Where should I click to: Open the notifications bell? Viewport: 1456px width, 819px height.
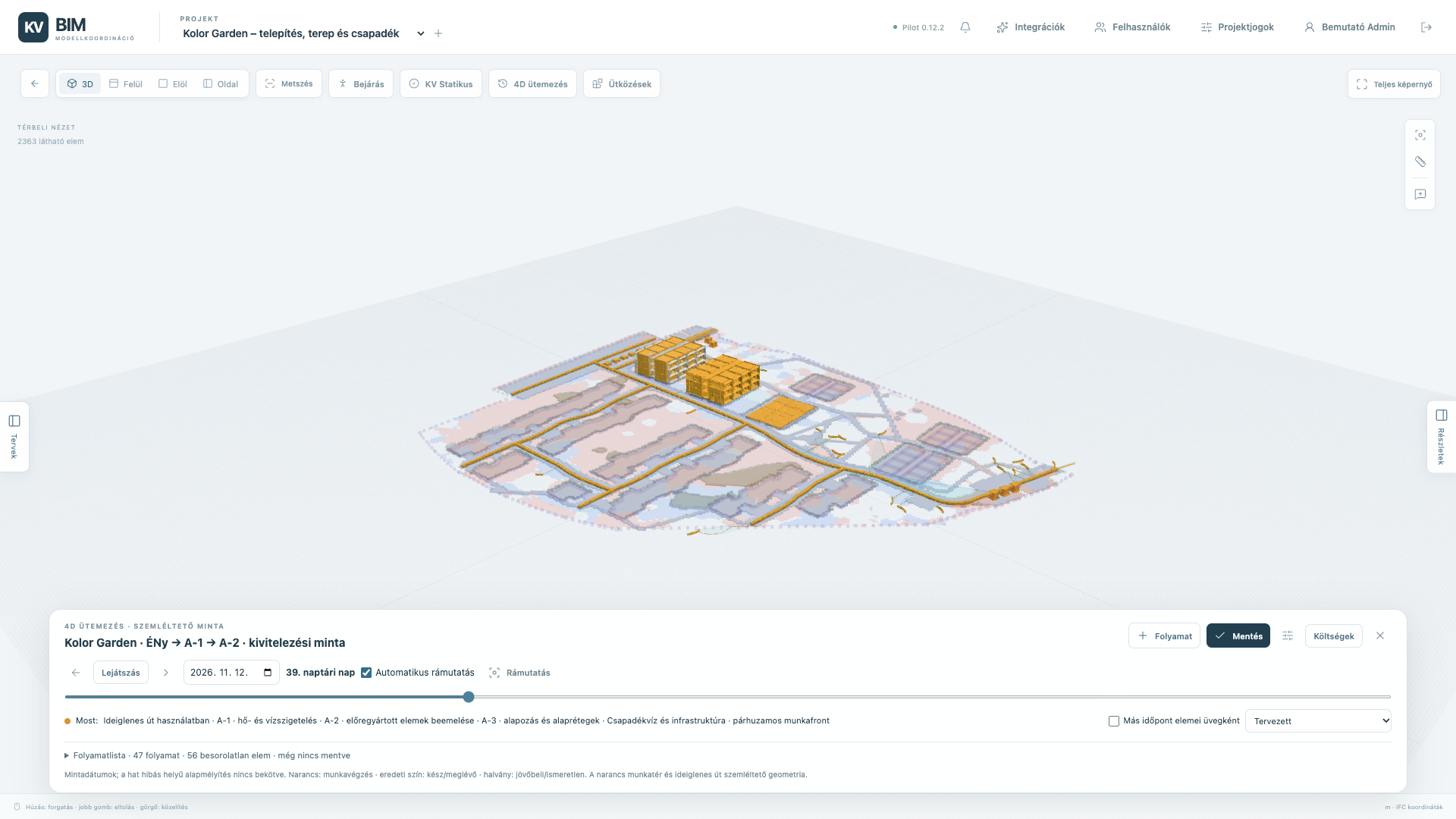tap(965, 27)
